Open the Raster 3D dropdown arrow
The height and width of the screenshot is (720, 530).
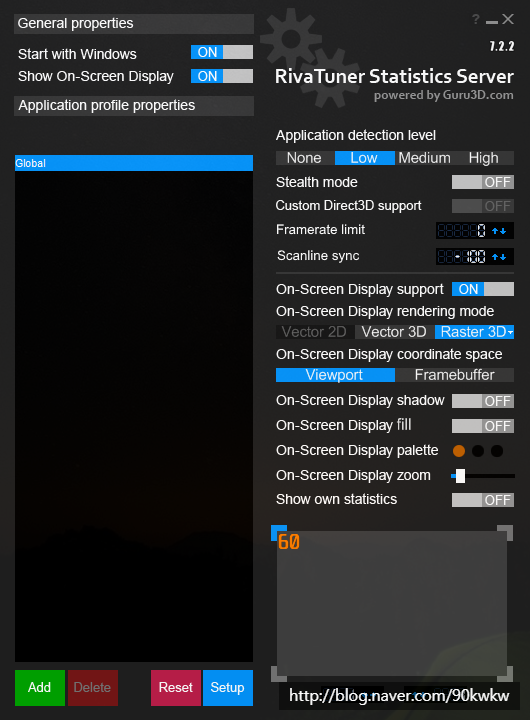(x=510, y=332)
